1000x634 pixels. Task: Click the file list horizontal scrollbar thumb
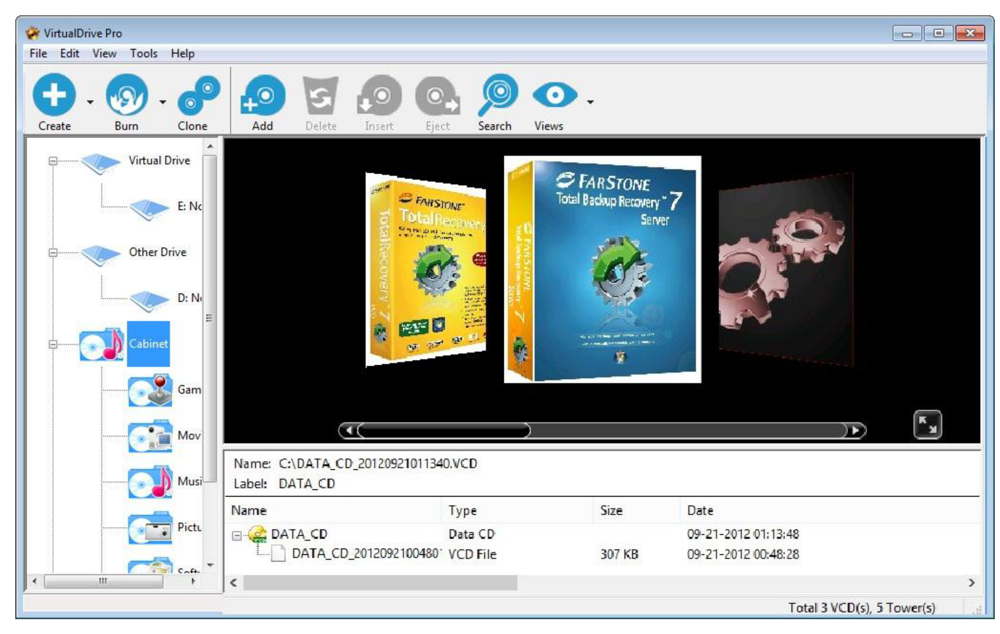point(381,583)
